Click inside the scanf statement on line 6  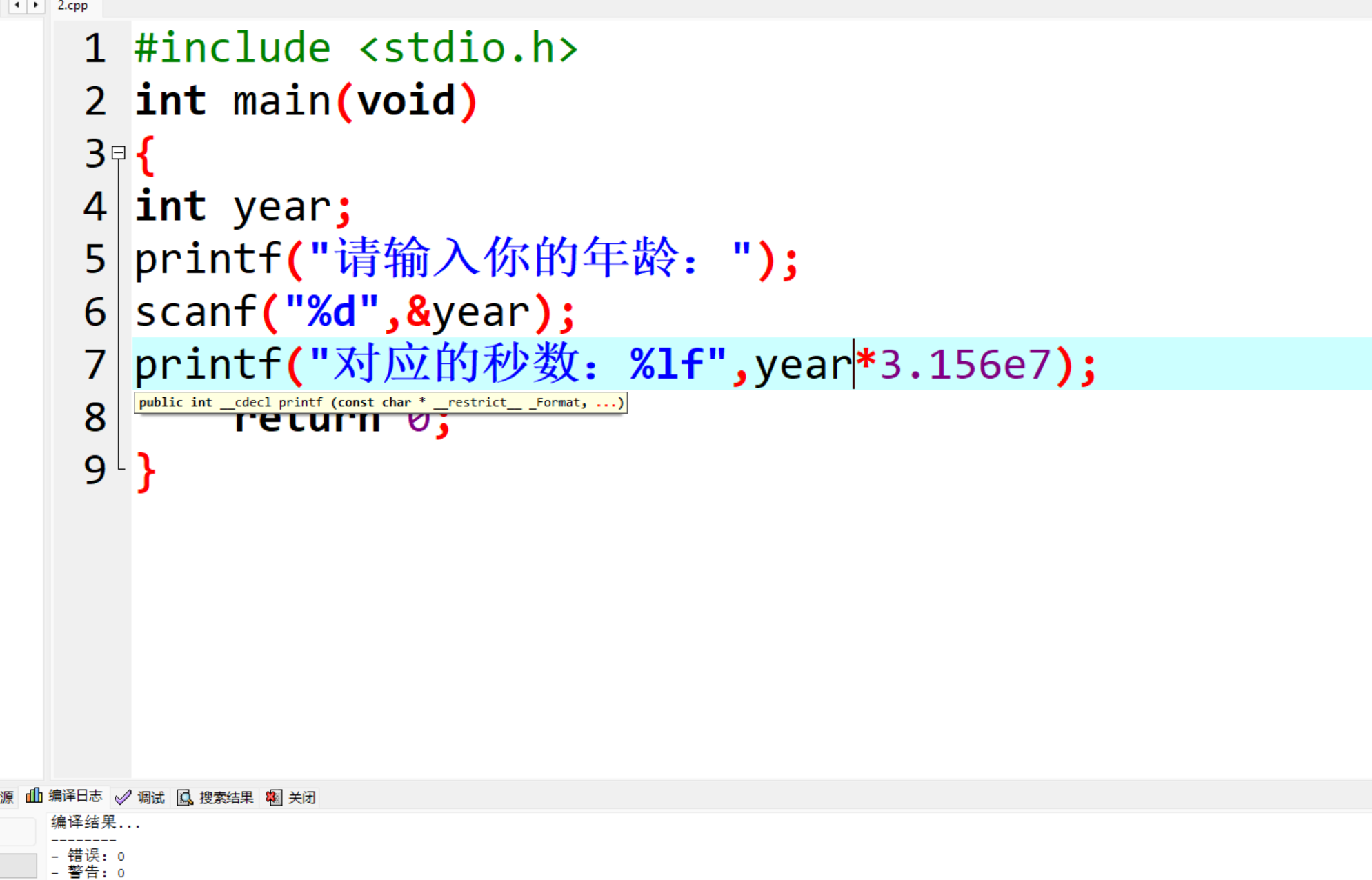pyautogui.click(x=353, y=312)
